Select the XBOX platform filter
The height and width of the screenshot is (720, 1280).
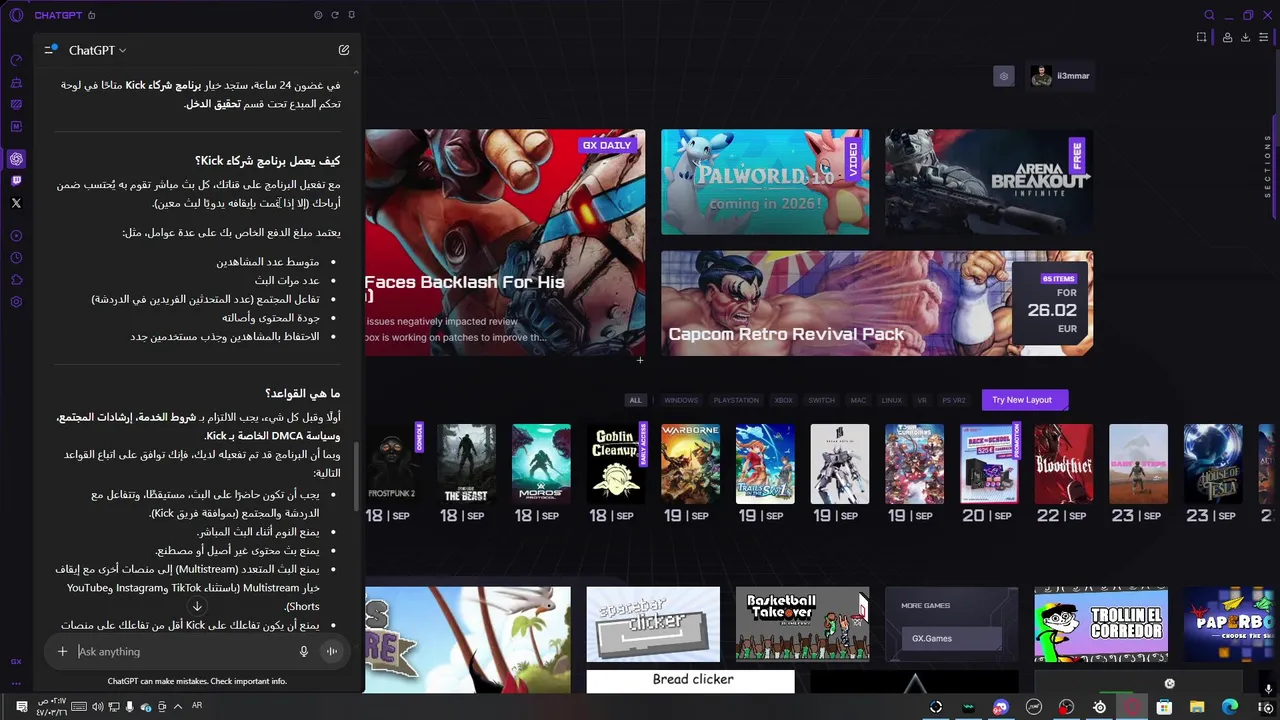(784, 400)
